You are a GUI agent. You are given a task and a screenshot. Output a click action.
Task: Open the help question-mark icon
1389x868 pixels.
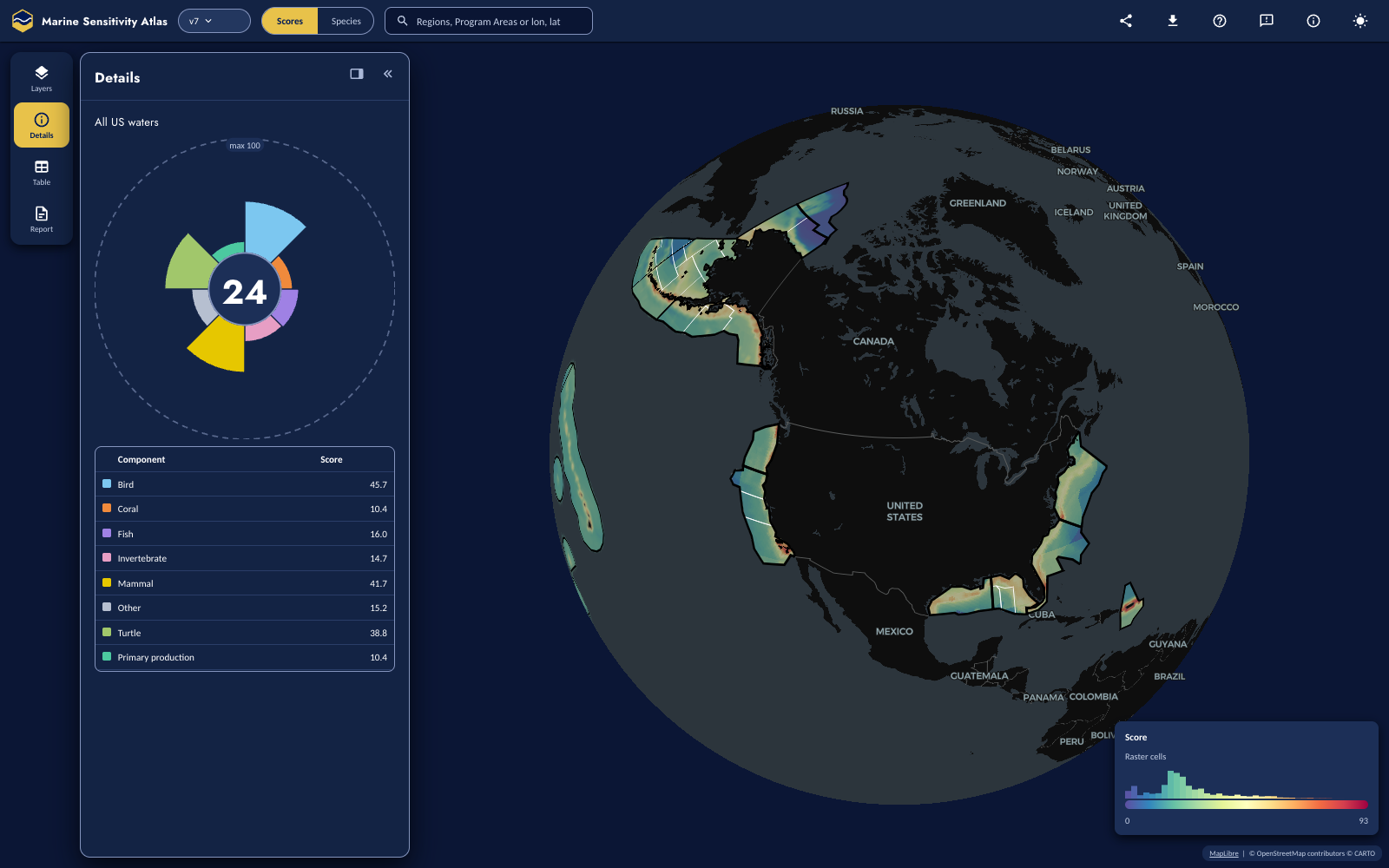[x=1220, y=21]
